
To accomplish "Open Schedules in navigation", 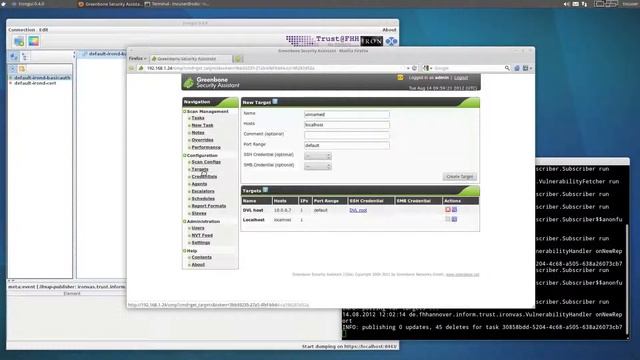I will tap(203, 199).
